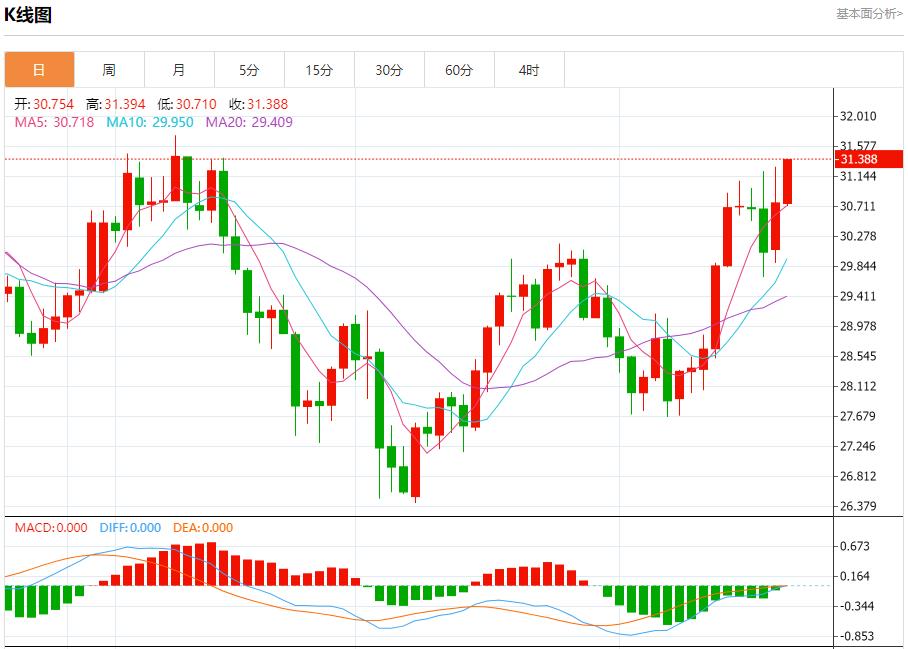The width and height of the screenshot is (908, 649).
Task: Click the 32.010 price axis label
Action: tap(860, 116)
